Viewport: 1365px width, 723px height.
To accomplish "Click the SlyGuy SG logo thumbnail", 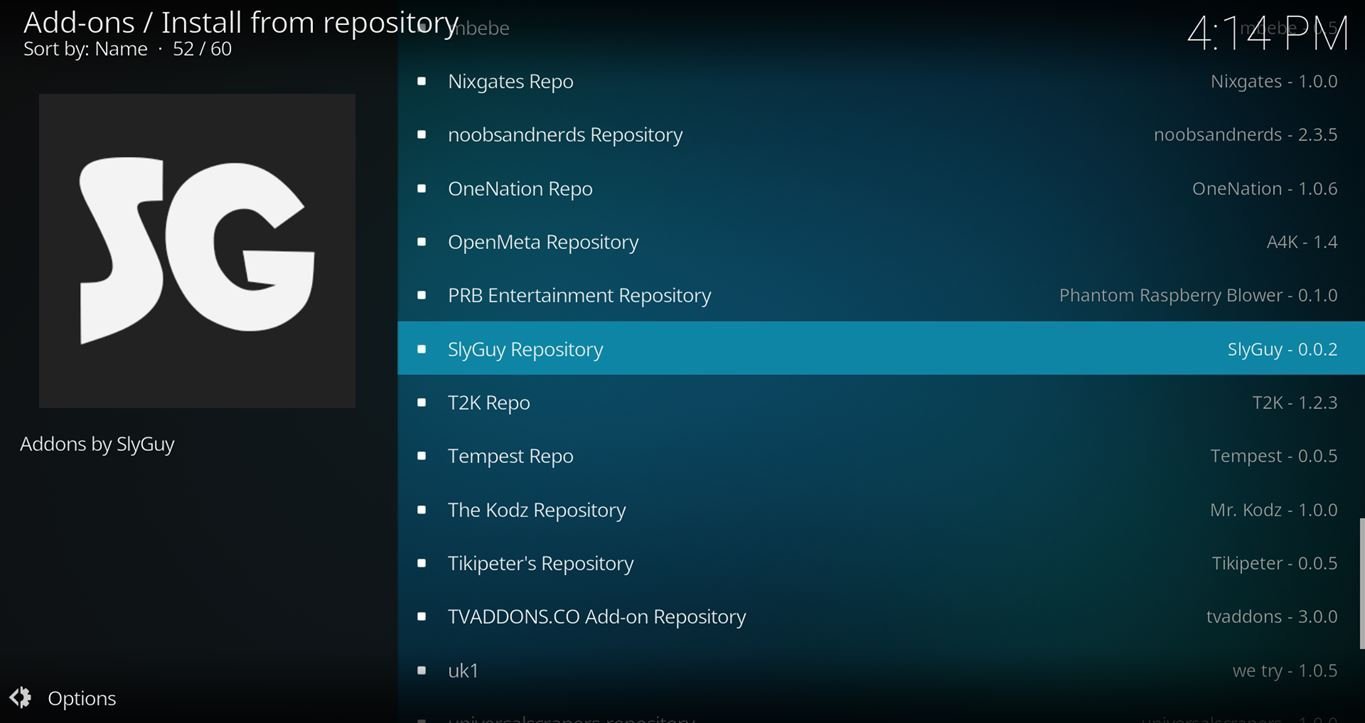I will click(197, 251).
